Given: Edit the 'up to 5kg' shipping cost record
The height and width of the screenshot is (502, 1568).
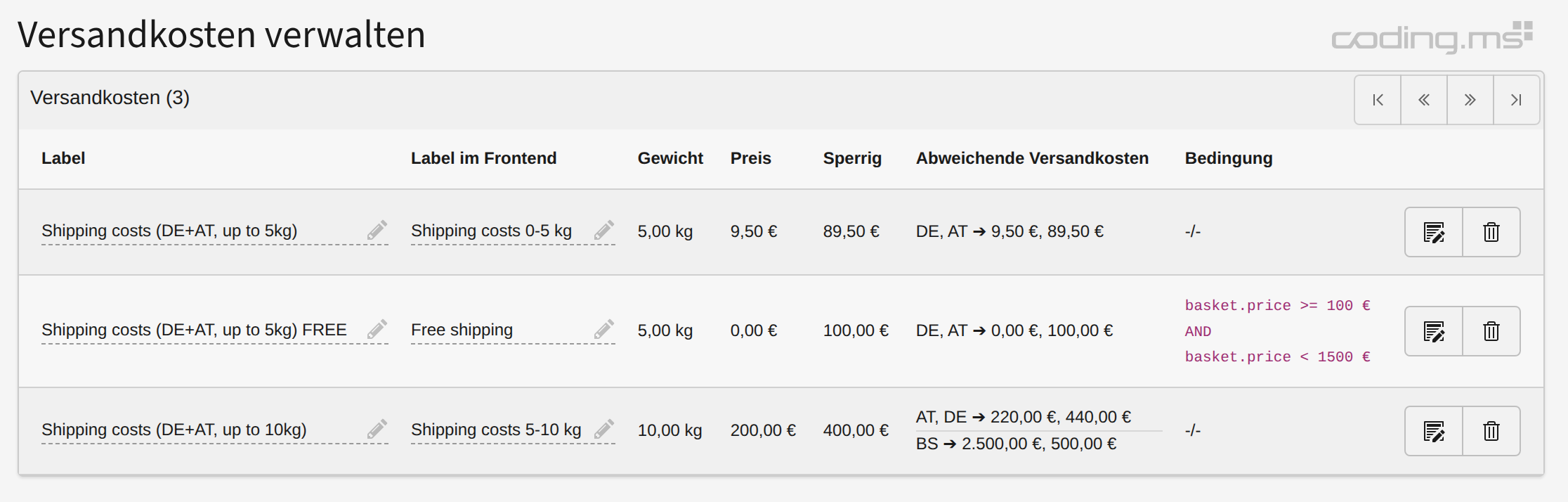Looking at the screenshot, I should click(x=1434, y=232).
